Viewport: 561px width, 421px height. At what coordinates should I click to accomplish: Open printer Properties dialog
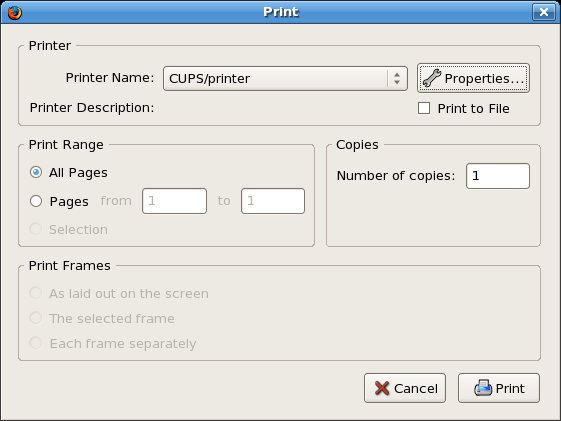coord(473,78)
